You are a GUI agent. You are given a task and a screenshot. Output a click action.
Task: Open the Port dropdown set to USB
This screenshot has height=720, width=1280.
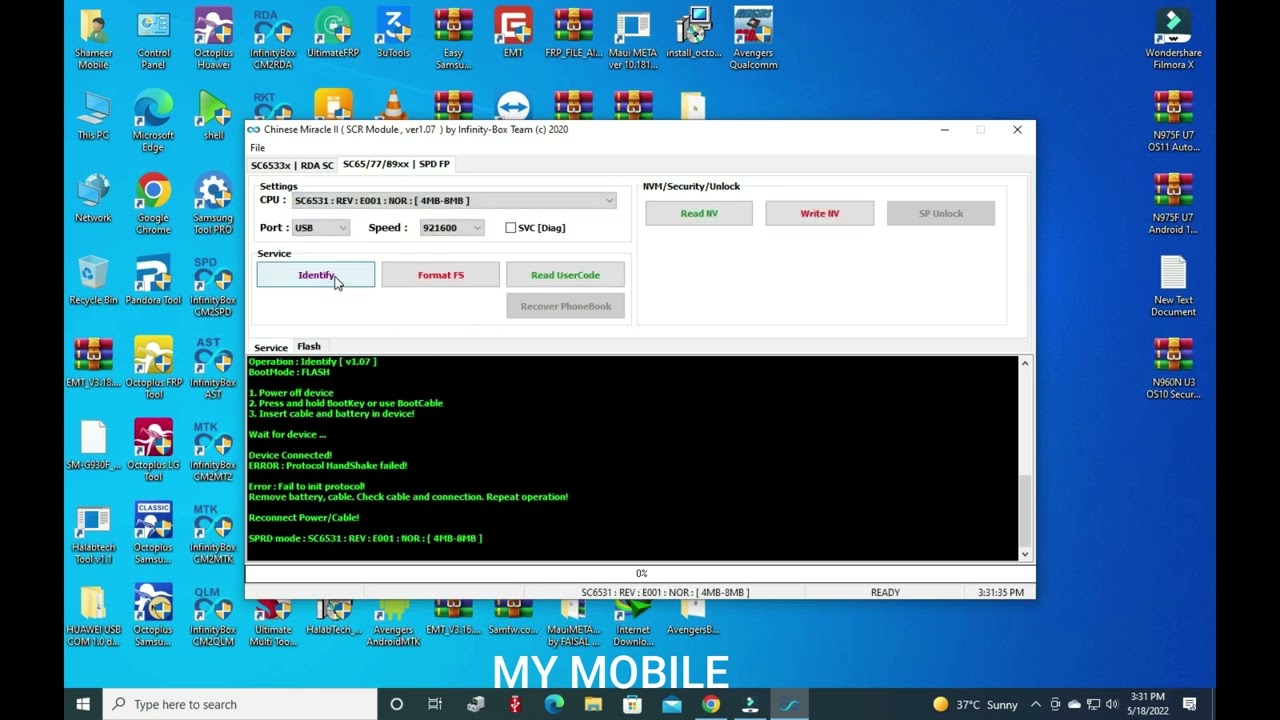pos(320,228)
